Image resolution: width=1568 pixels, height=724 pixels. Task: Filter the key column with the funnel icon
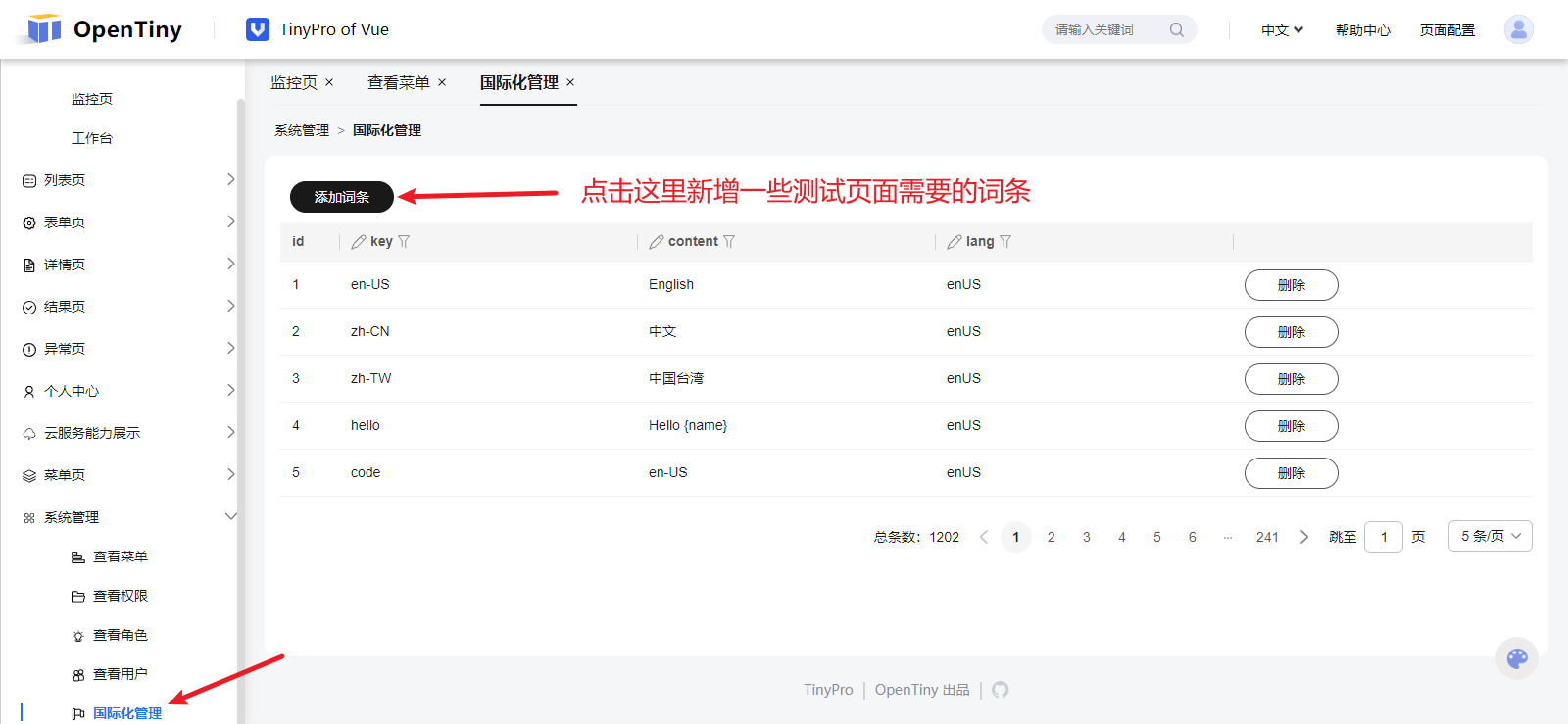404,242
